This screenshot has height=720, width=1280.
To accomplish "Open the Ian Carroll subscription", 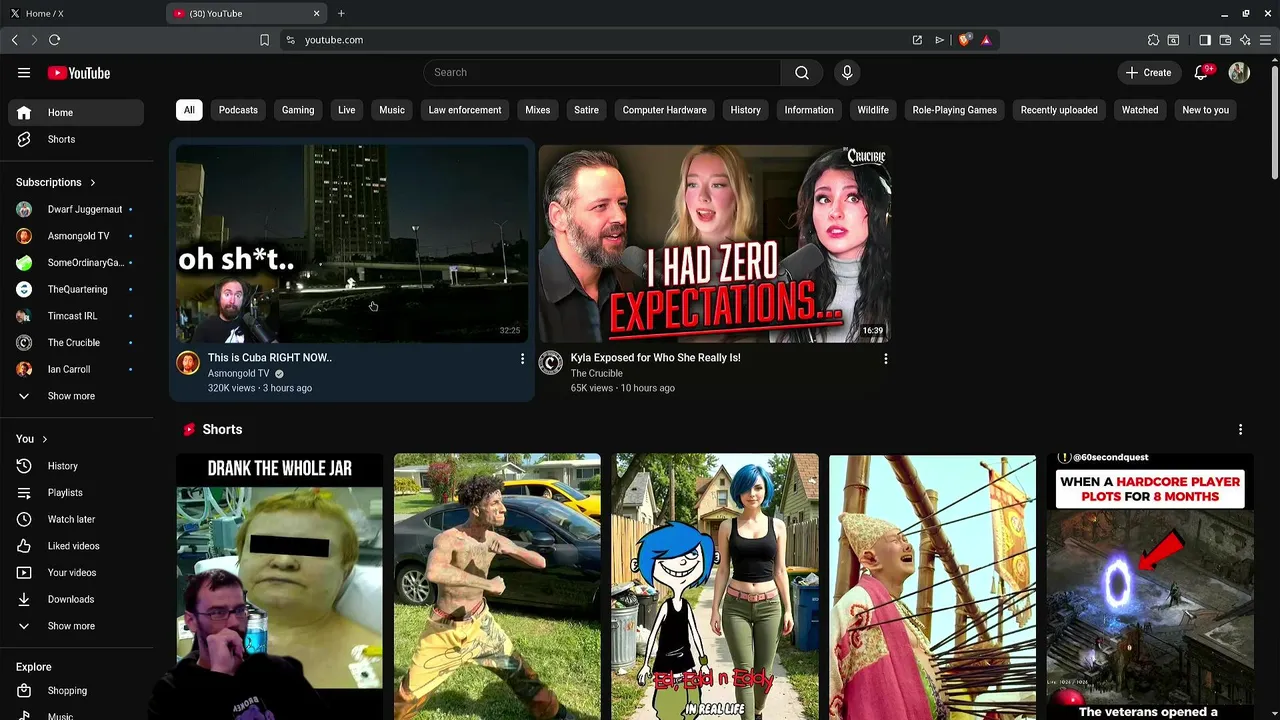I will click(x=76, y=369).
